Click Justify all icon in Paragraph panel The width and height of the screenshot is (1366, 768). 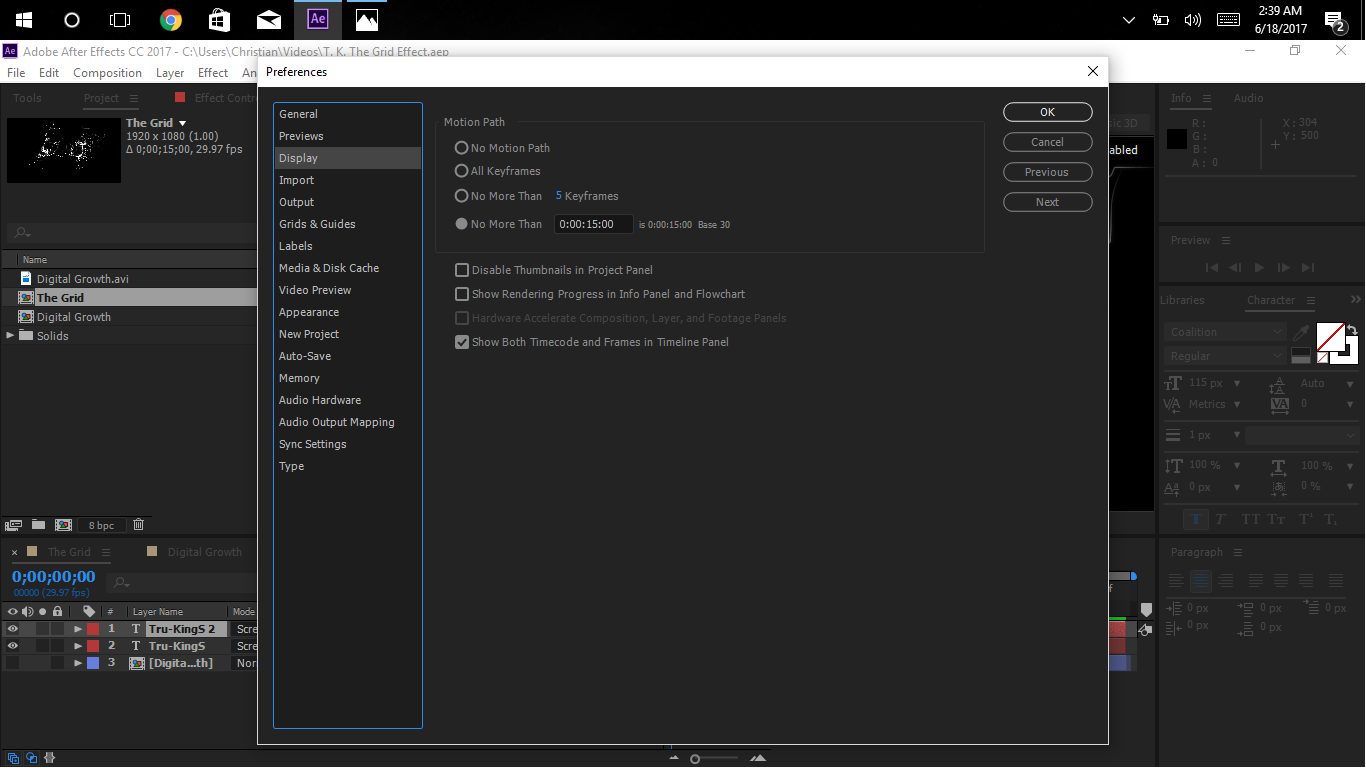click(x=1336, y=580)
